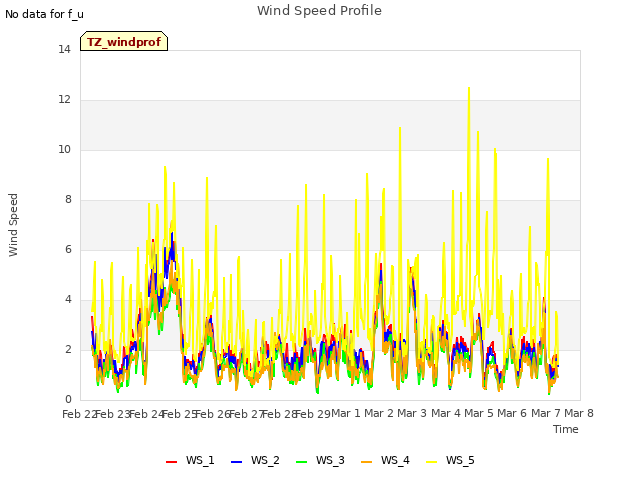Click the Wind Speed y-axis title
Screen dimensions: 640x480
coord(13,225)
